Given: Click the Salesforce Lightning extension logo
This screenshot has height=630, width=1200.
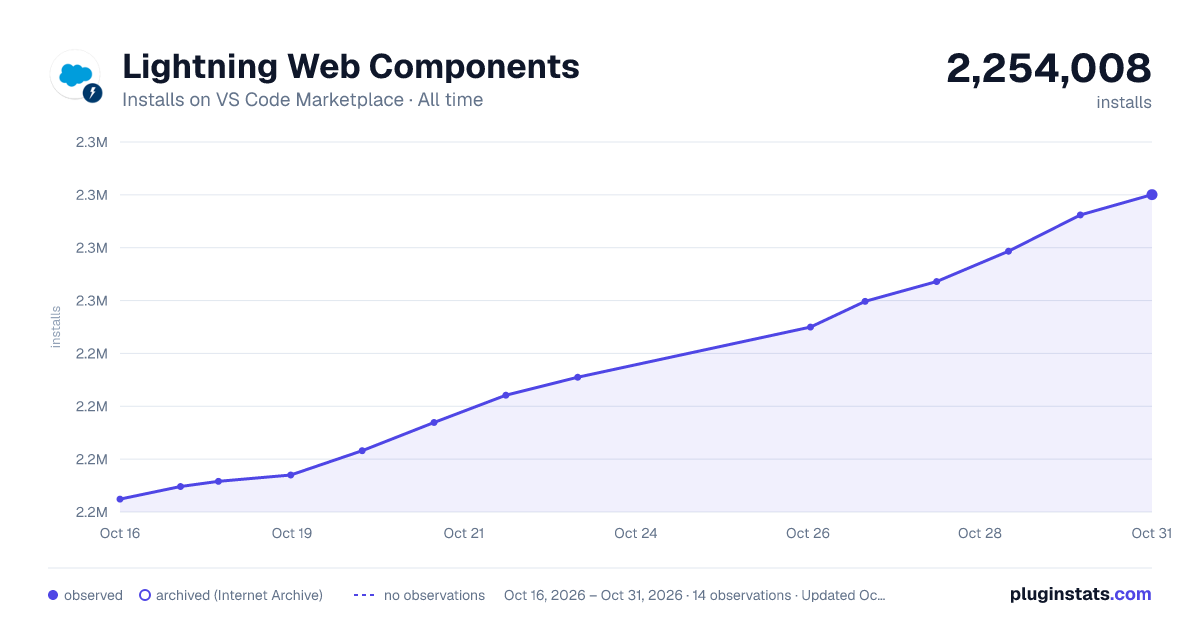Looking at the screenshot, I should (76, 76).
